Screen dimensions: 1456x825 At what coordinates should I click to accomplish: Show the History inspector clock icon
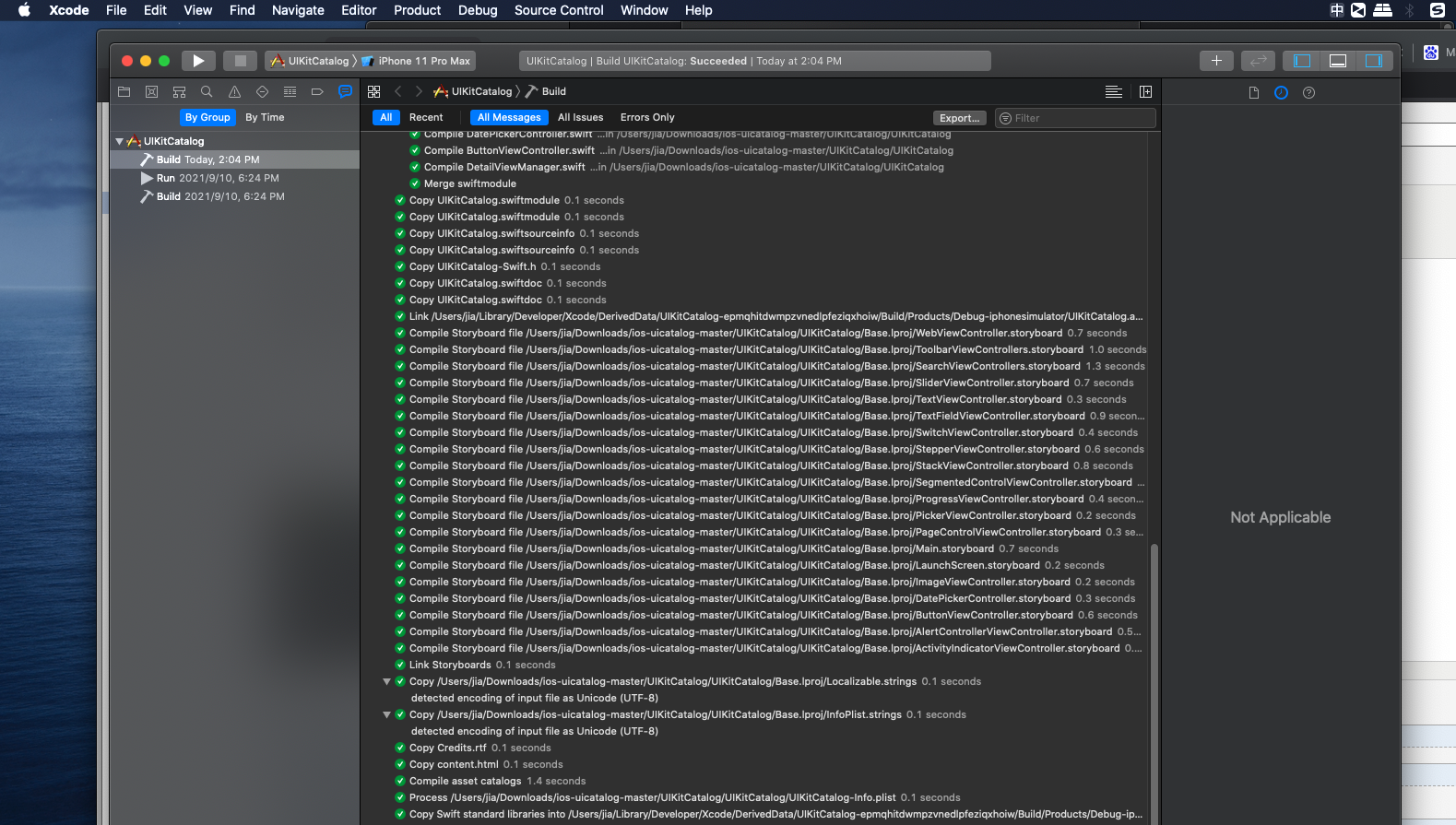pos(1281,92)
